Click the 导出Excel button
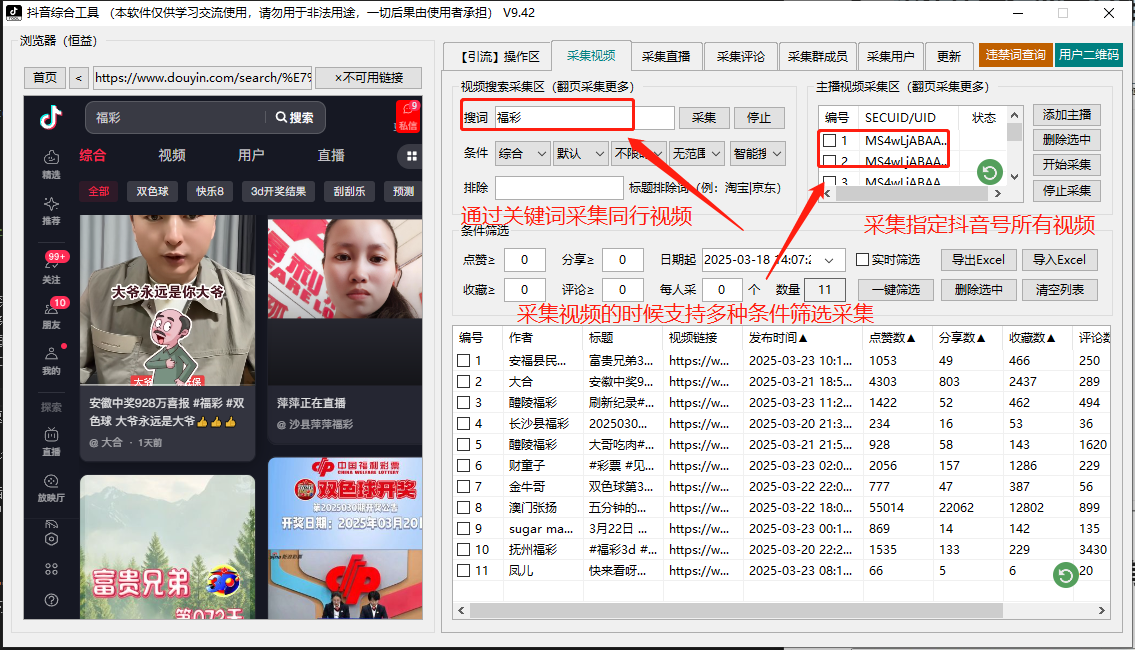The image size is (1135, 650). (978, 259)
